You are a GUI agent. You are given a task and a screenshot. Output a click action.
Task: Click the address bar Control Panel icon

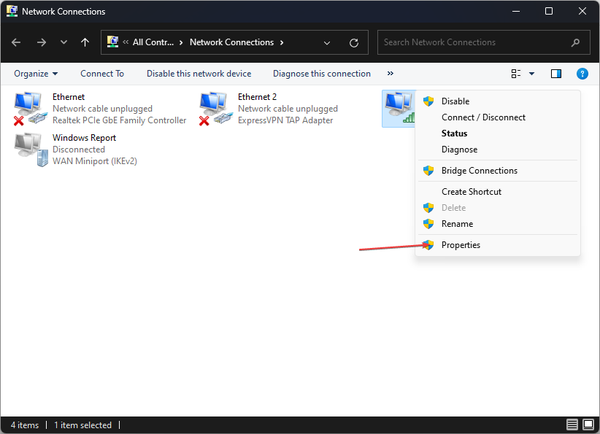click(x=112, y=42)
